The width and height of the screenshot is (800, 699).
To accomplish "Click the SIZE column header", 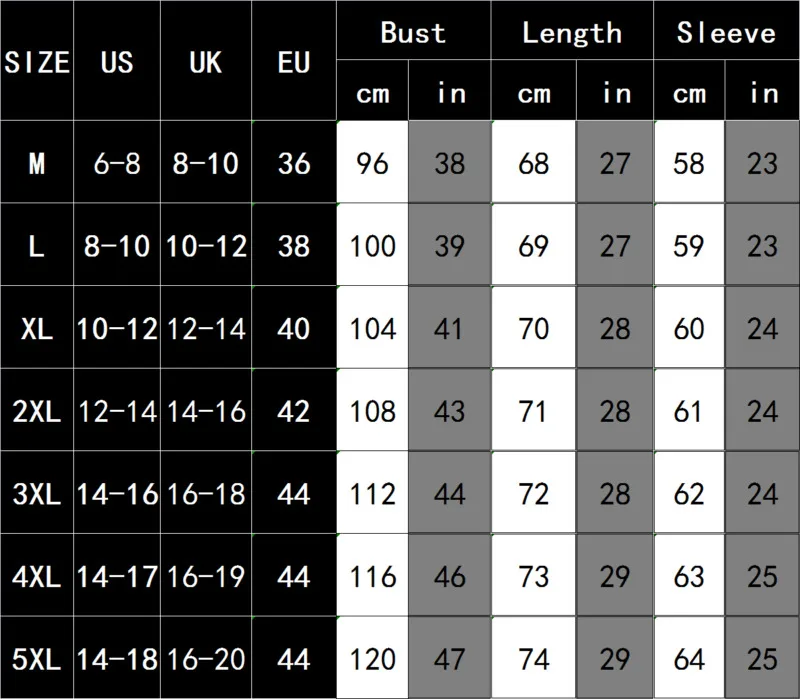I will [37, 62].
